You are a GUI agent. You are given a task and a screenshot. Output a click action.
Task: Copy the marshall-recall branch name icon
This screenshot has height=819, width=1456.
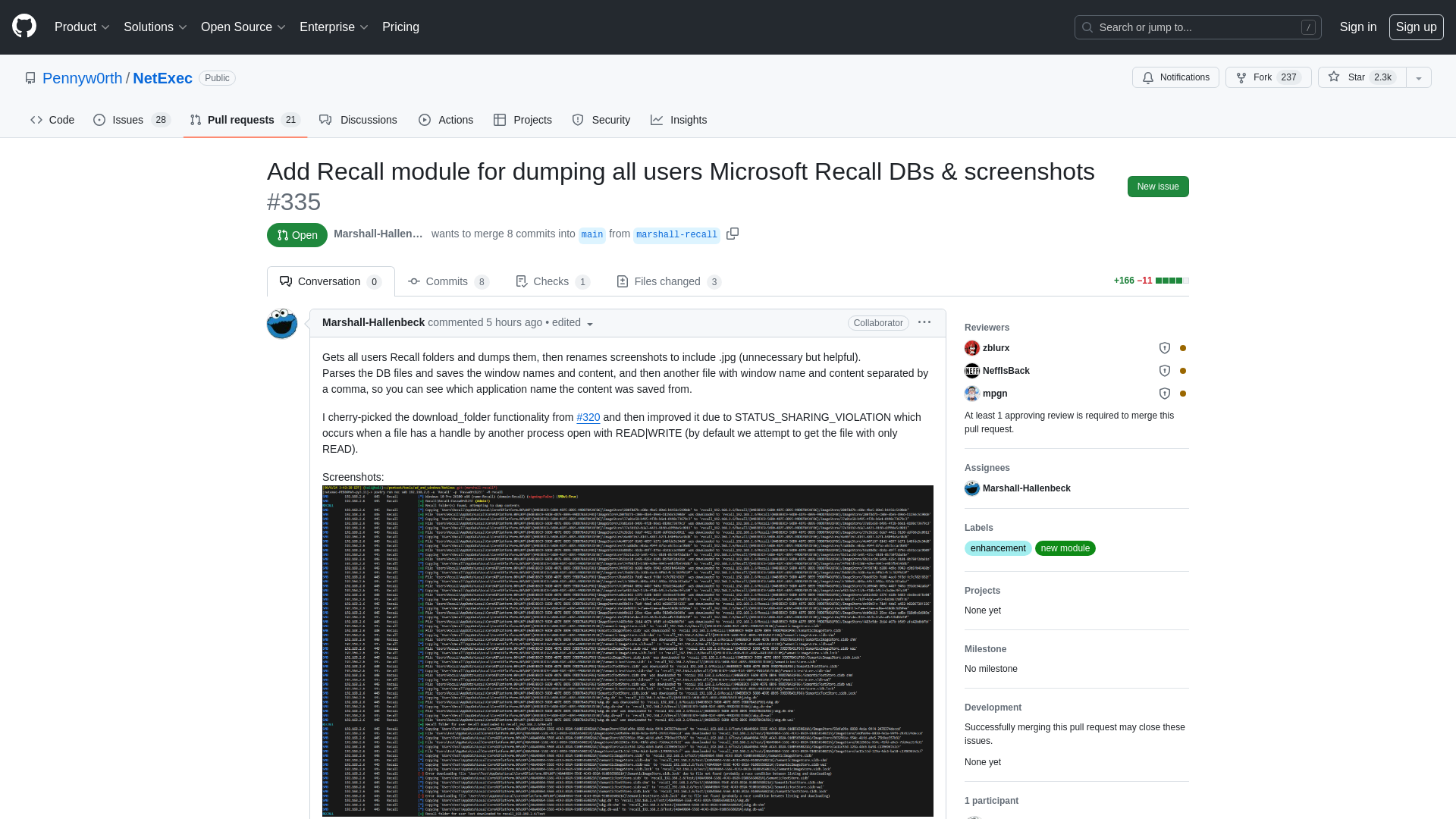(733, 234)
